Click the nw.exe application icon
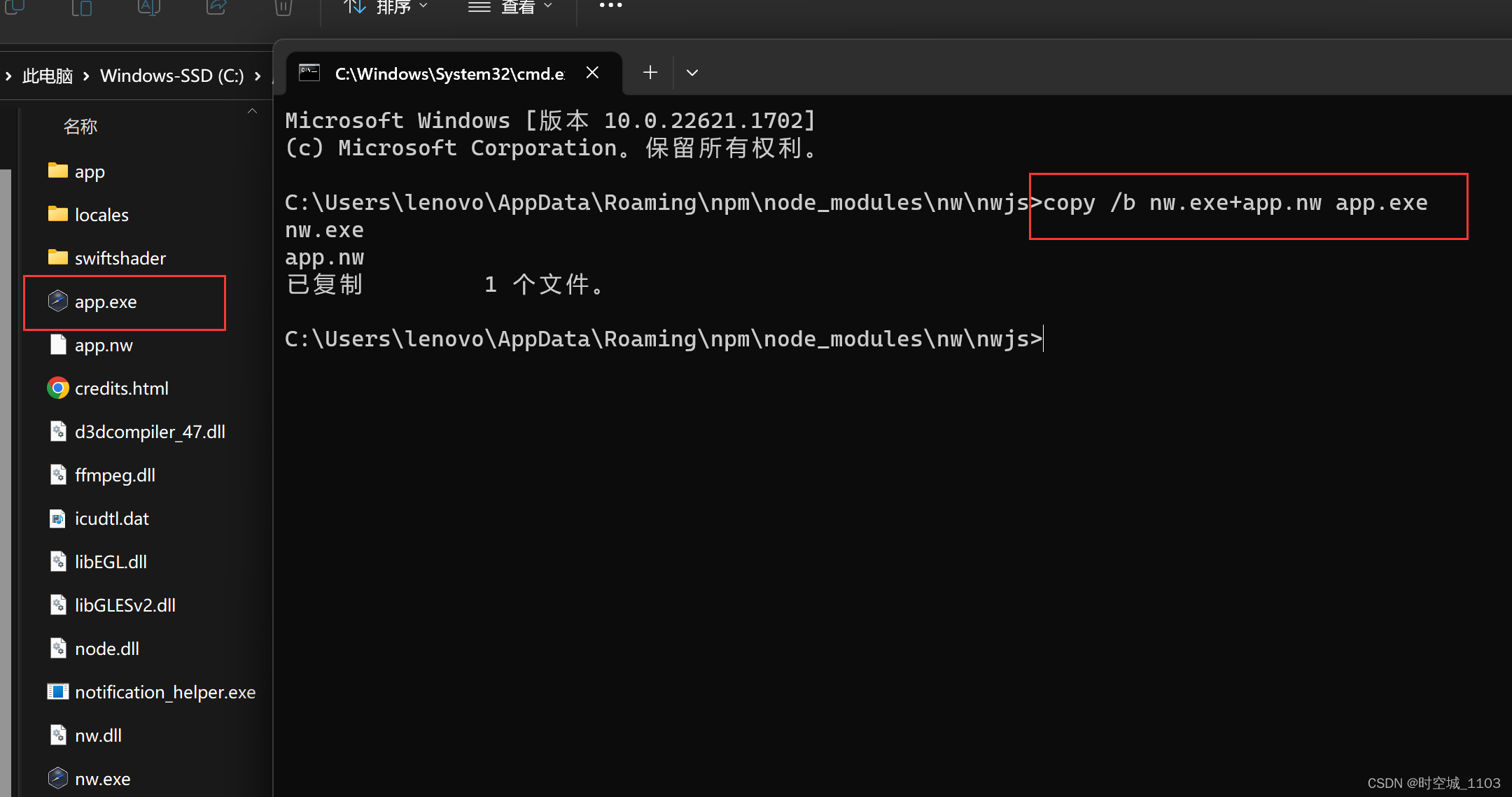The image size is (1512, 797). (57, 777)
